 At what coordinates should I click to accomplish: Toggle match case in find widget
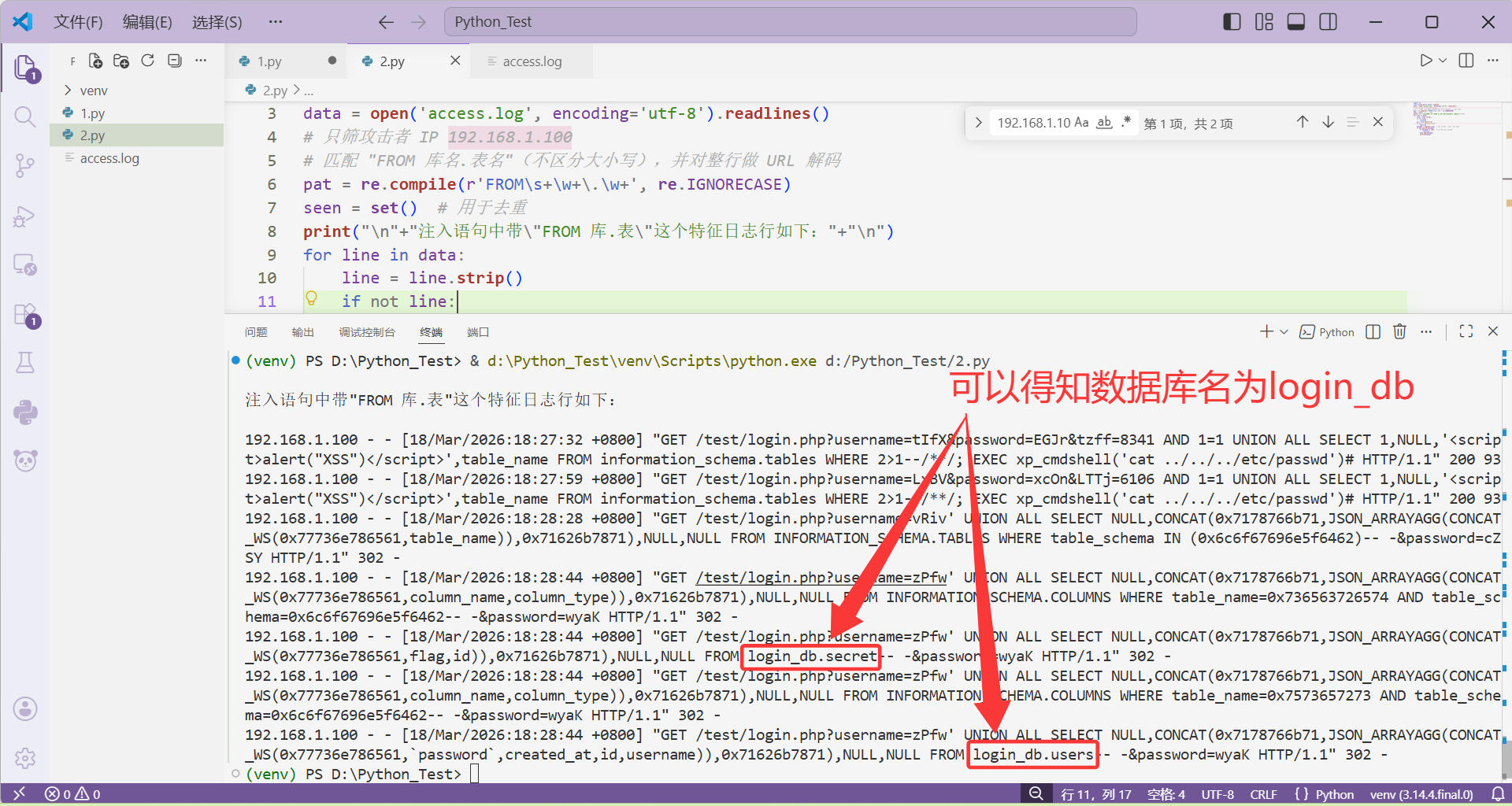tap(1081, 122)
